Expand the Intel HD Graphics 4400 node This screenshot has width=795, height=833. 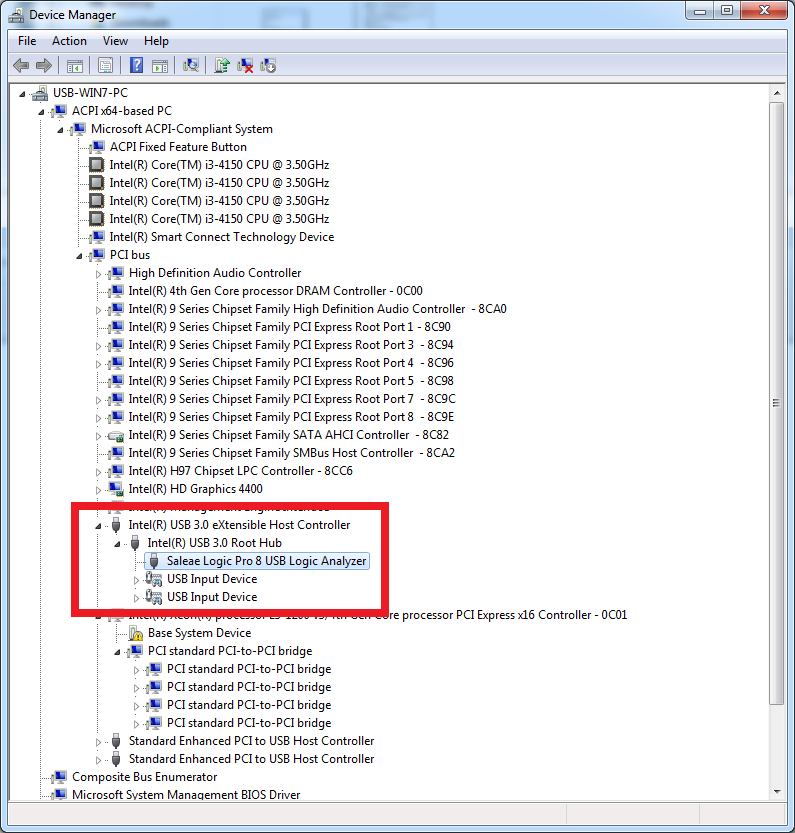99,489
